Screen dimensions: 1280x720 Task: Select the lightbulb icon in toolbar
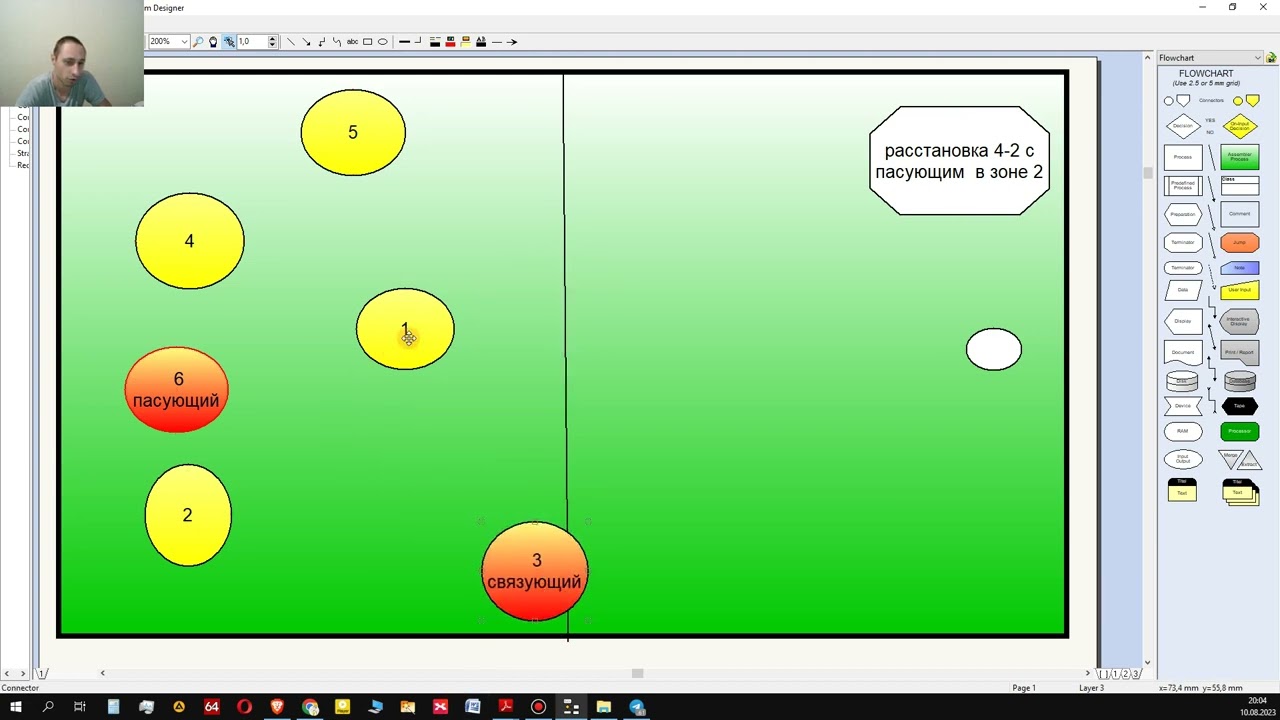[x=213, y=42]
